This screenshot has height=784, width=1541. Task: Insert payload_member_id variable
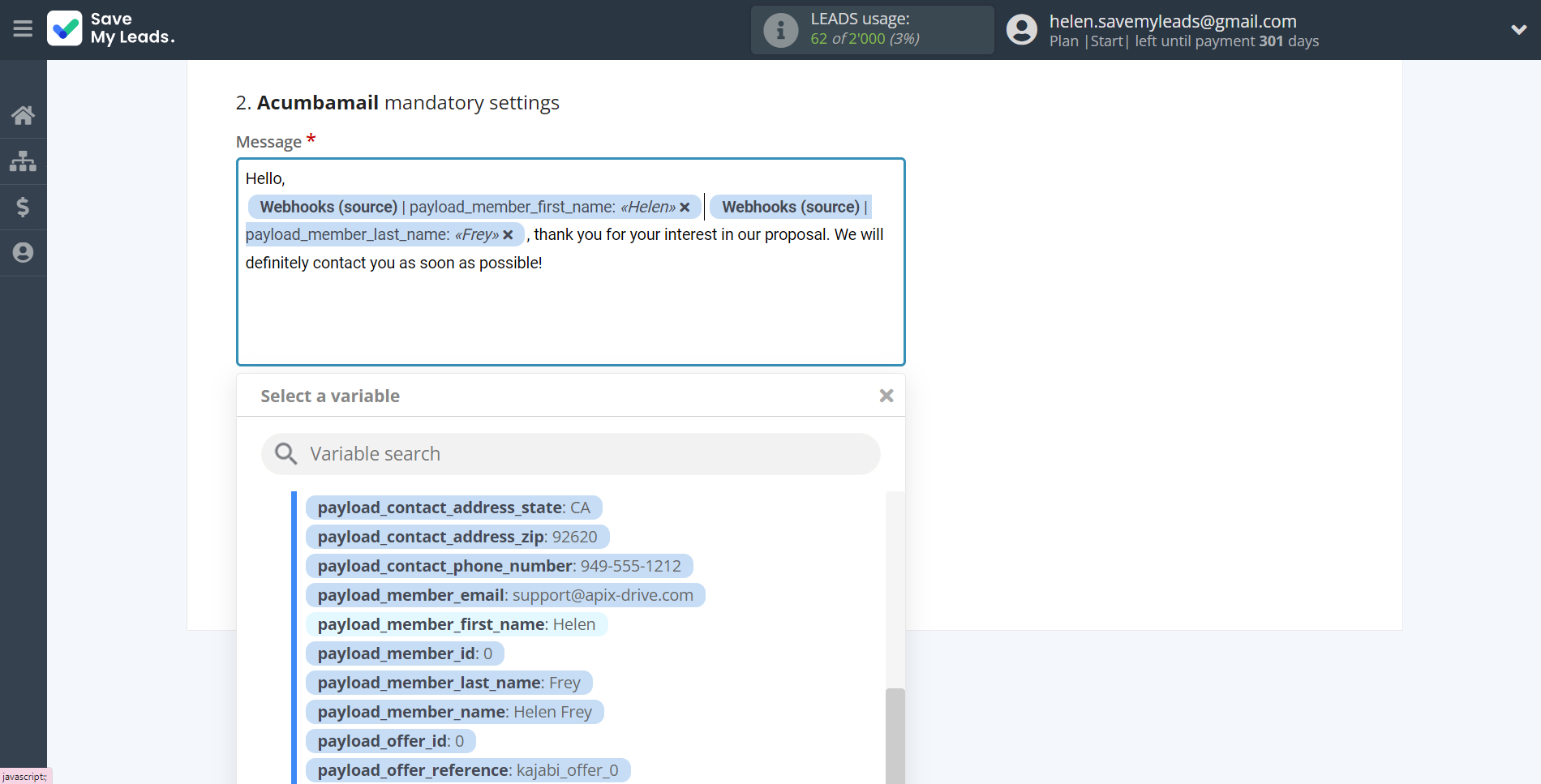(x=405, y=653)
